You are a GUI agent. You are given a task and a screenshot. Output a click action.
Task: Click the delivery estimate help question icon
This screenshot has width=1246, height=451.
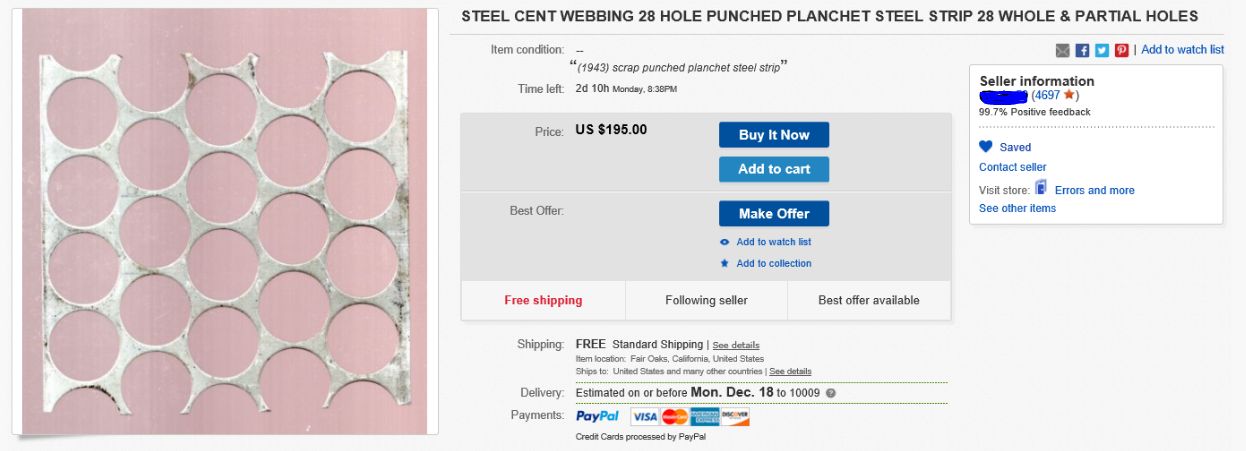831,393
